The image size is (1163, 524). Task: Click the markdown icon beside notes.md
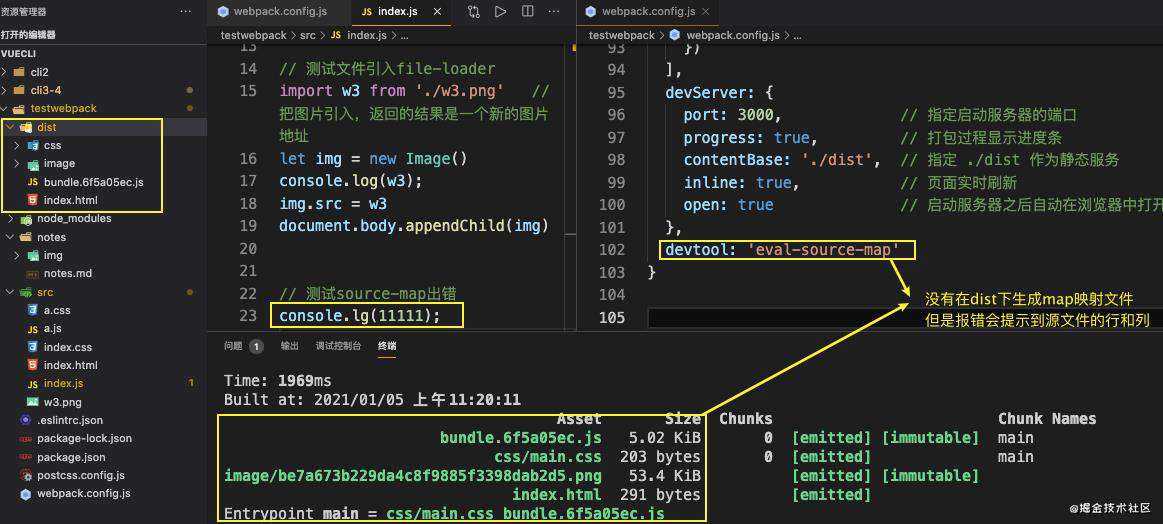pyautogui.click(x=32, y=274)
